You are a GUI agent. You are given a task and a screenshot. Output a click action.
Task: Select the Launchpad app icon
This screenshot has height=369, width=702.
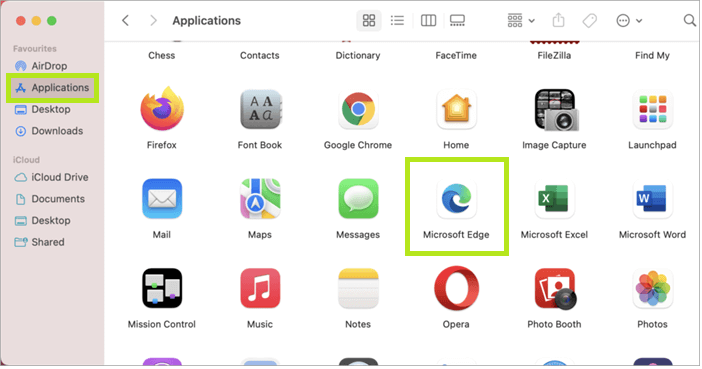(x=652, y=109)
